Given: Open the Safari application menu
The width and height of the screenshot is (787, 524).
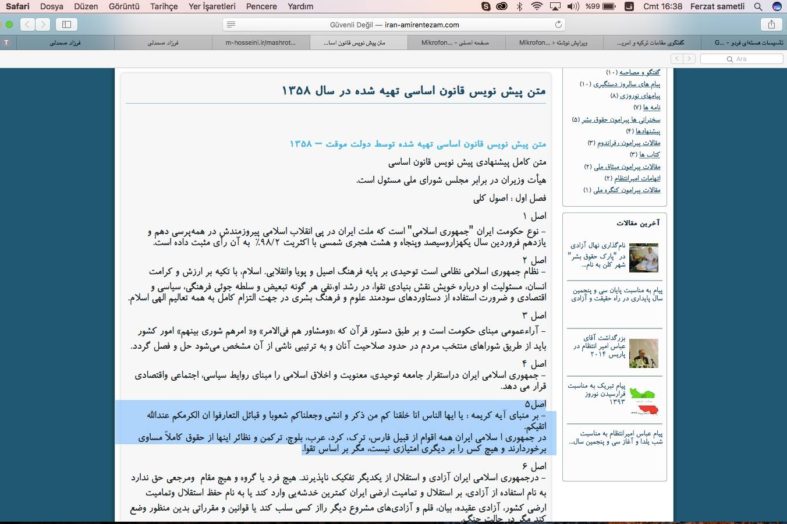Looking at the screenshot, I should (18, 7).
